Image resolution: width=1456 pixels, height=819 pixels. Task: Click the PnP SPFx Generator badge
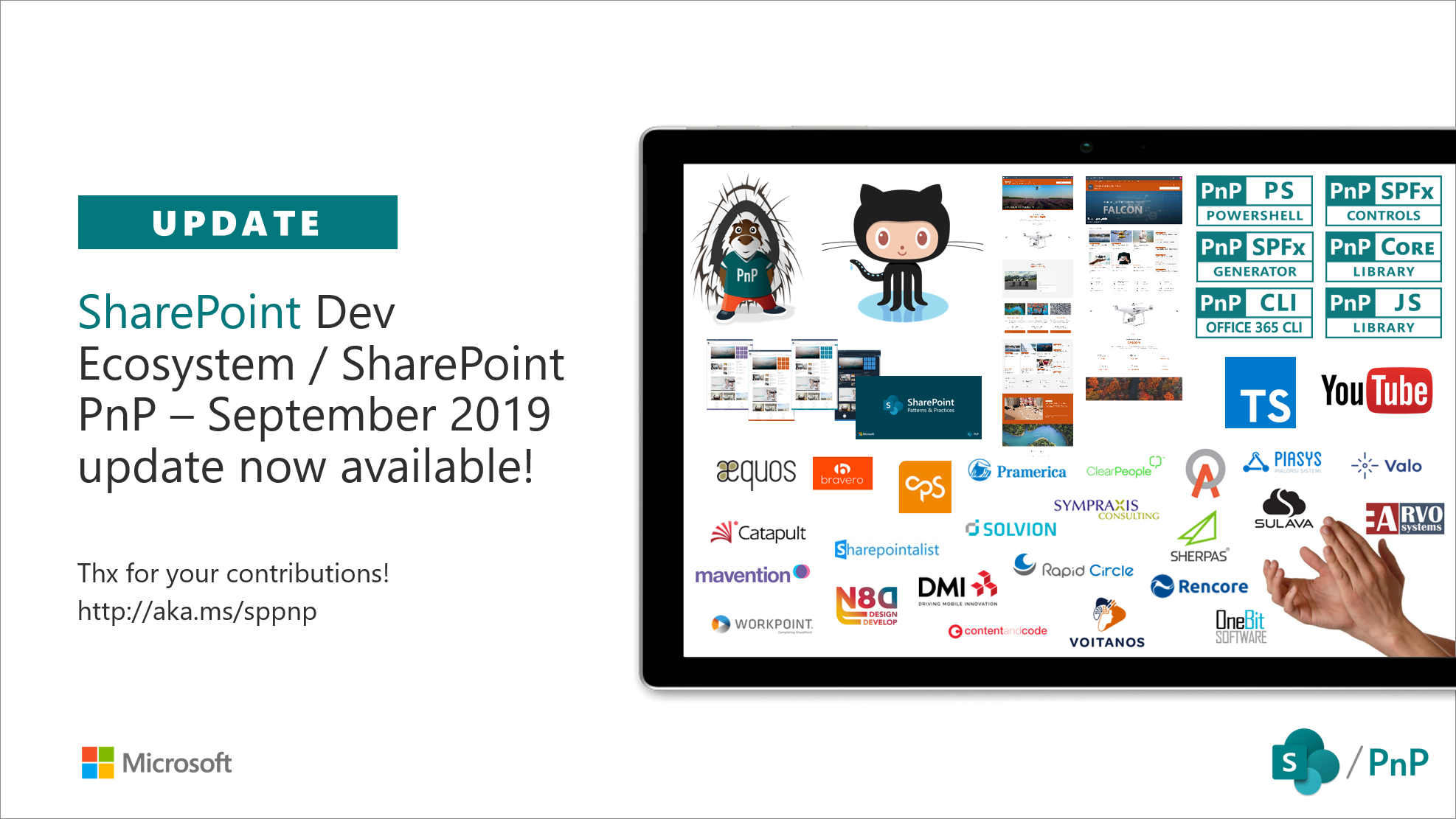[1254, 257]
